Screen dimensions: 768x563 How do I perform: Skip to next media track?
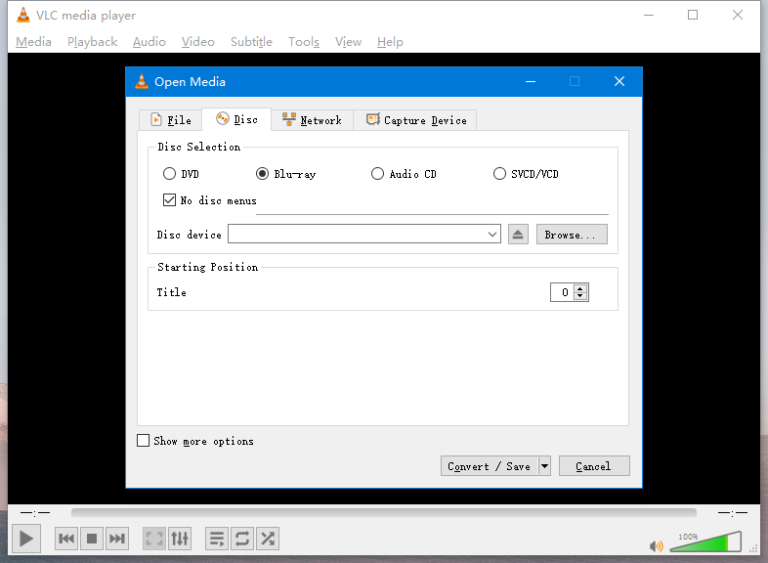117,539
